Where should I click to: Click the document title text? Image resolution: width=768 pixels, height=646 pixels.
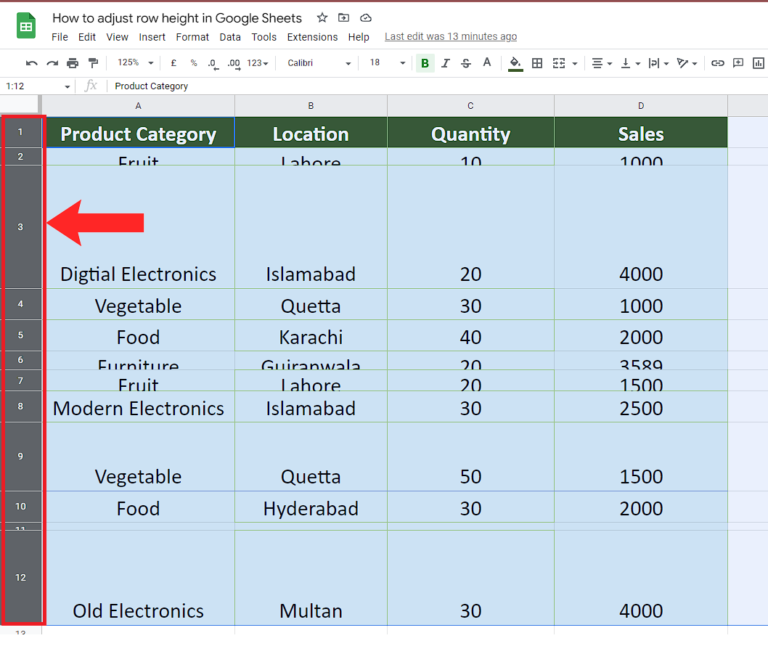[x=177, y=18]
